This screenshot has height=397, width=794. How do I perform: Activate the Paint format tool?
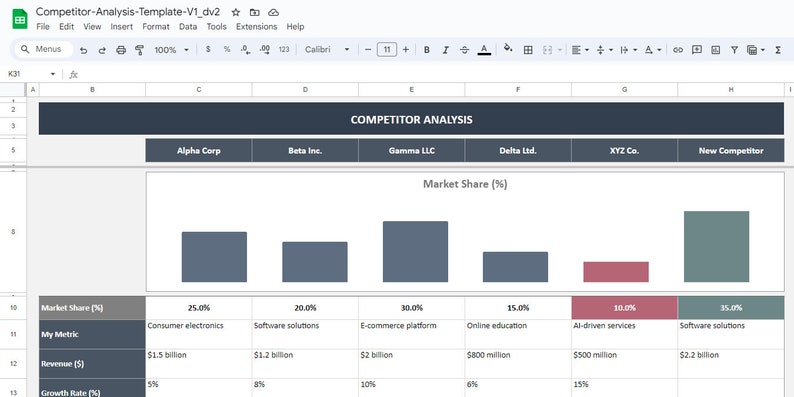pos(139,50)
